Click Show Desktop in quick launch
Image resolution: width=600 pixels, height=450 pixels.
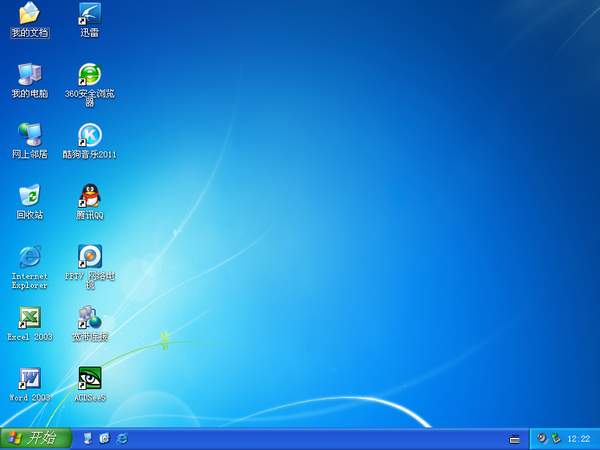(88, 439)
